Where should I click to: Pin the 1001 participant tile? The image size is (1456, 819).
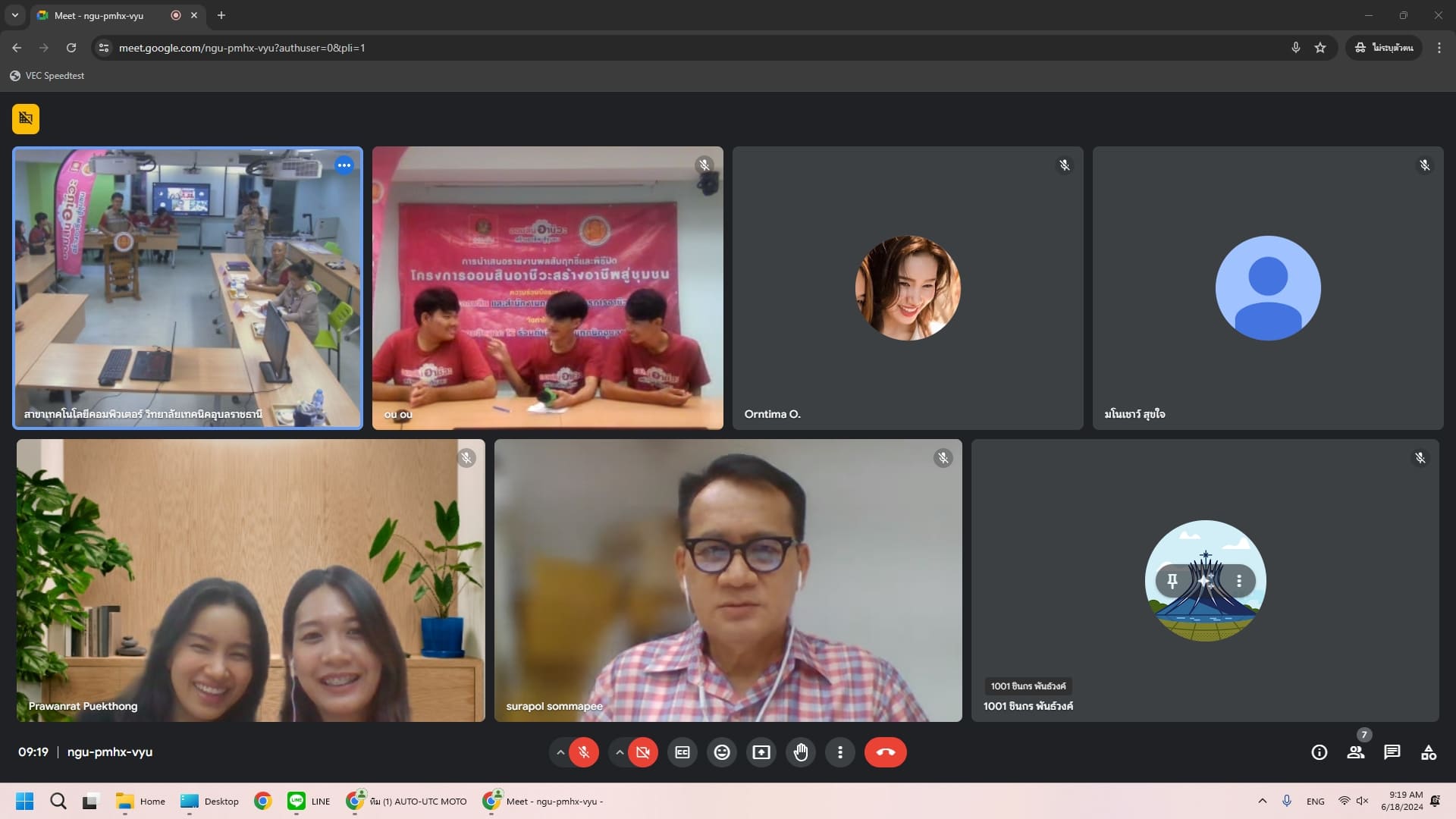(x=1172, y=581)
